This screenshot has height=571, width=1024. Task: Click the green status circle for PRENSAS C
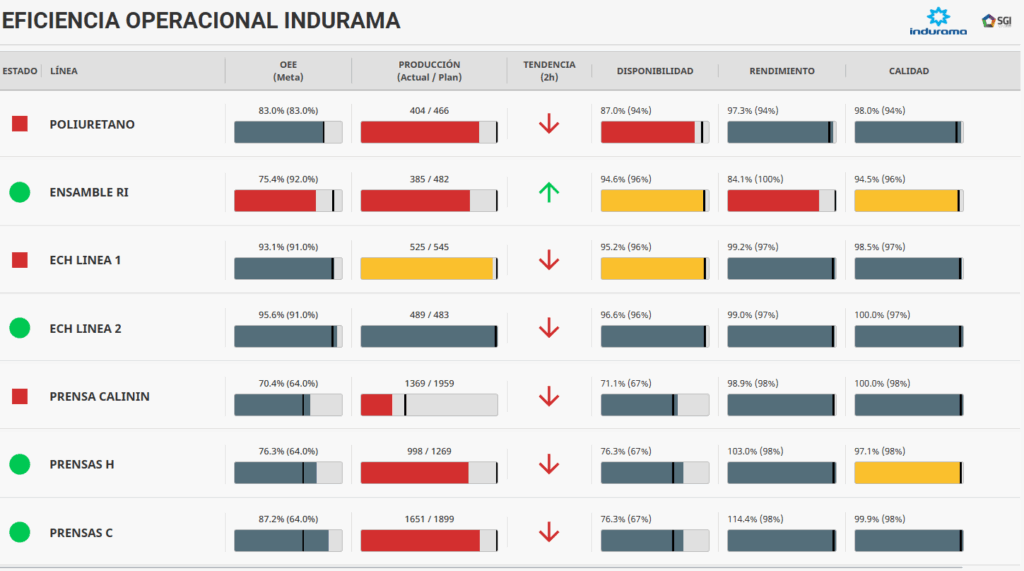coord(19,532)
